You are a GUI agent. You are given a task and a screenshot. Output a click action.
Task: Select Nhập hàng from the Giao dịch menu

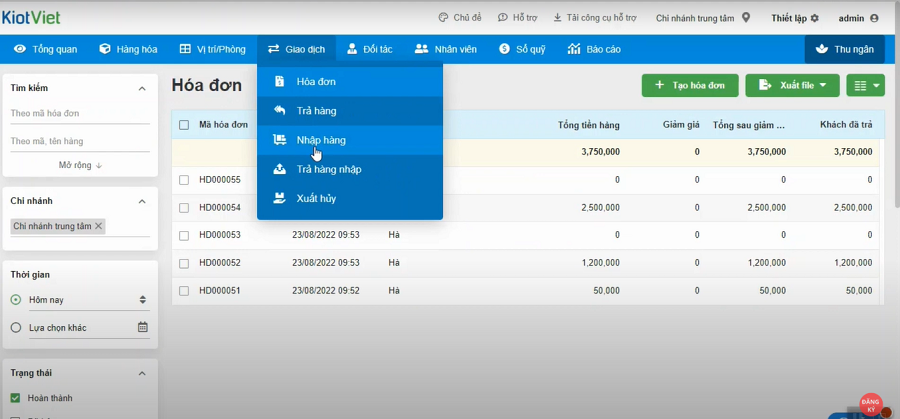(x=350, y=140)
